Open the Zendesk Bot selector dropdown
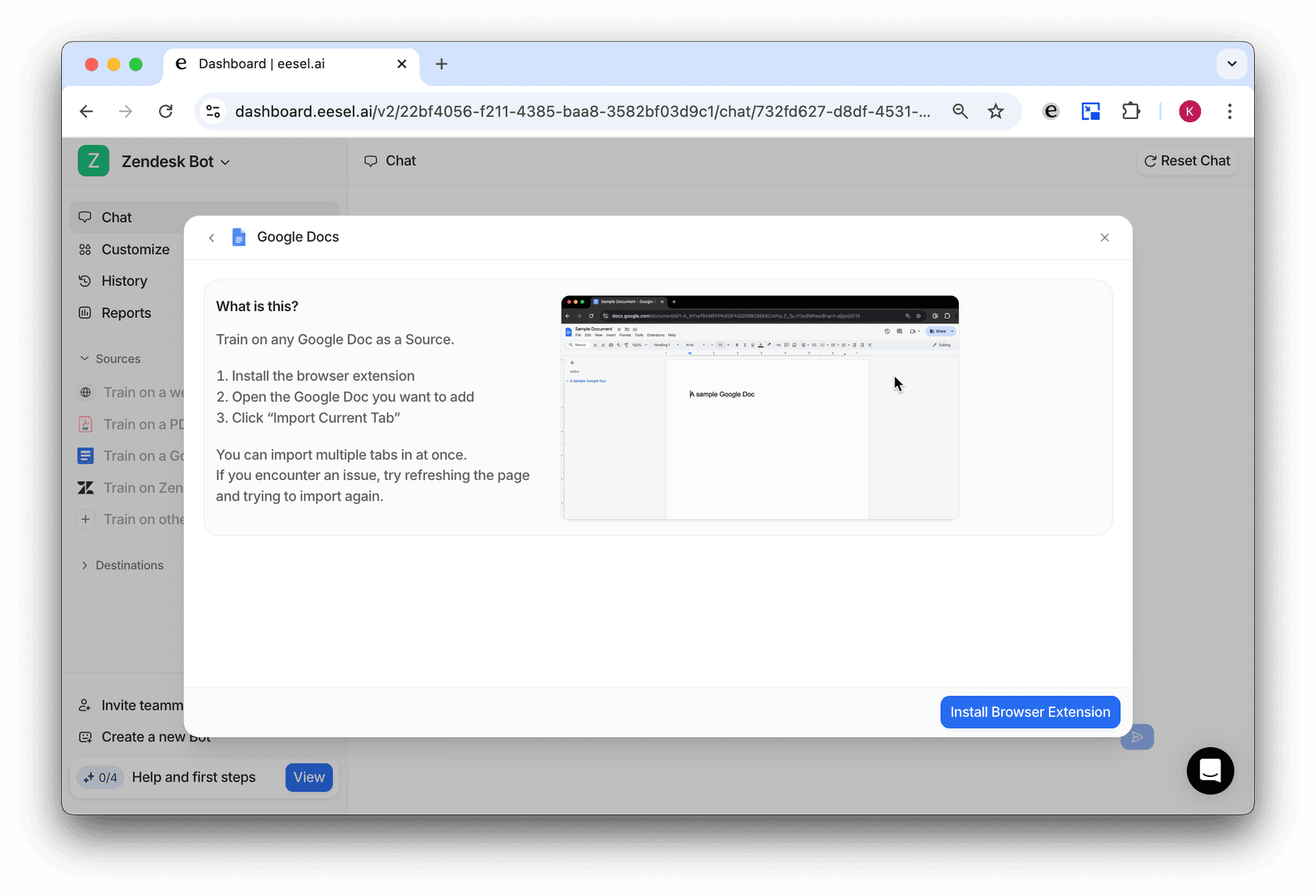 click(x=176, y=161)
